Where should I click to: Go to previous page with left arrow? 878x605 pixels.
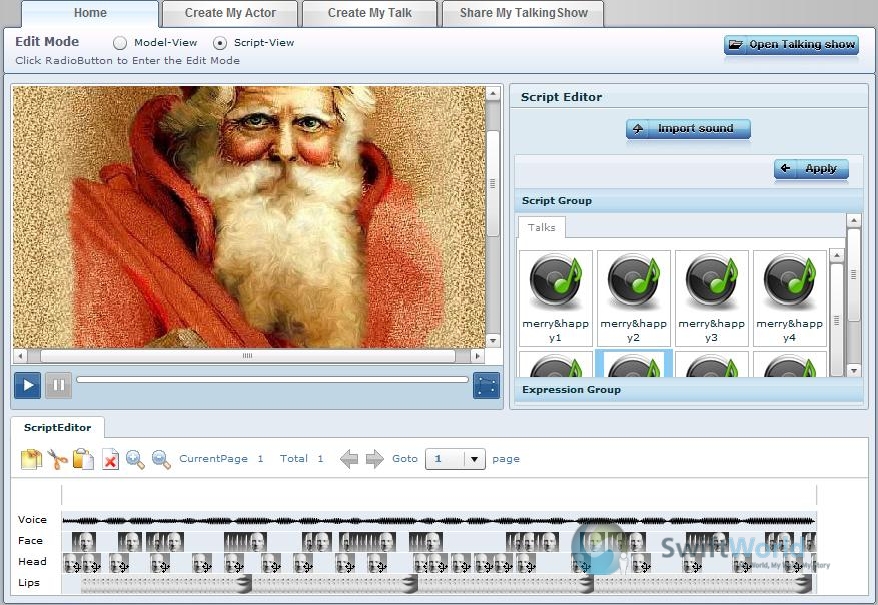(349, 459)
